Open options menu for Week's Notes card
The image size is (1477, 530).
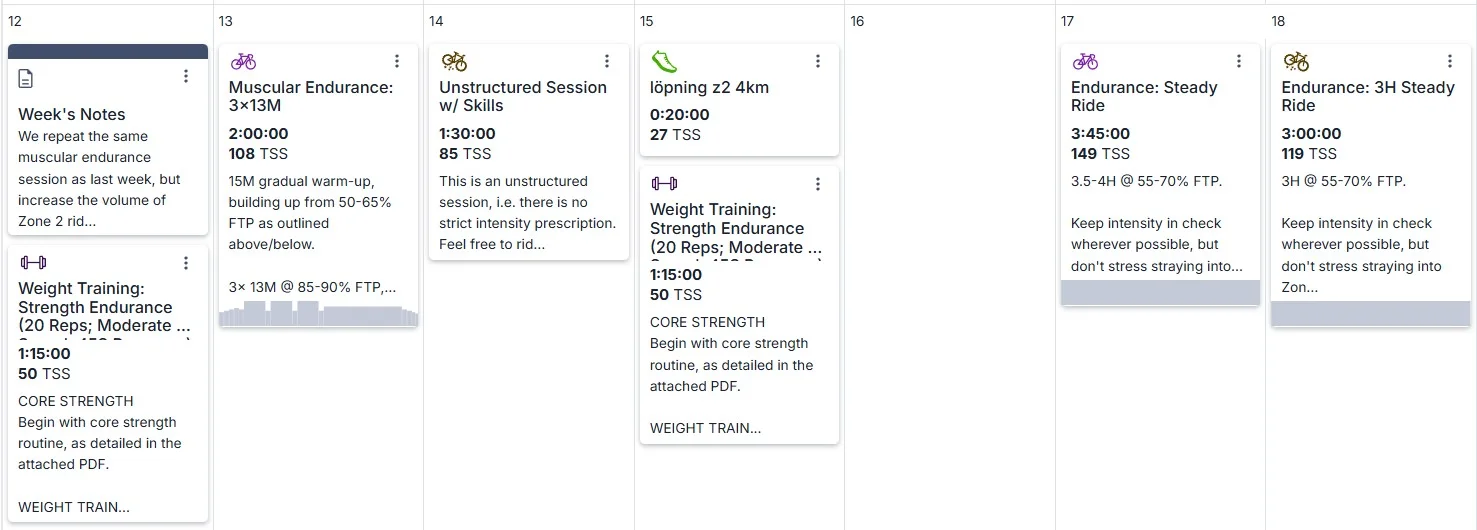coord(186,77)
